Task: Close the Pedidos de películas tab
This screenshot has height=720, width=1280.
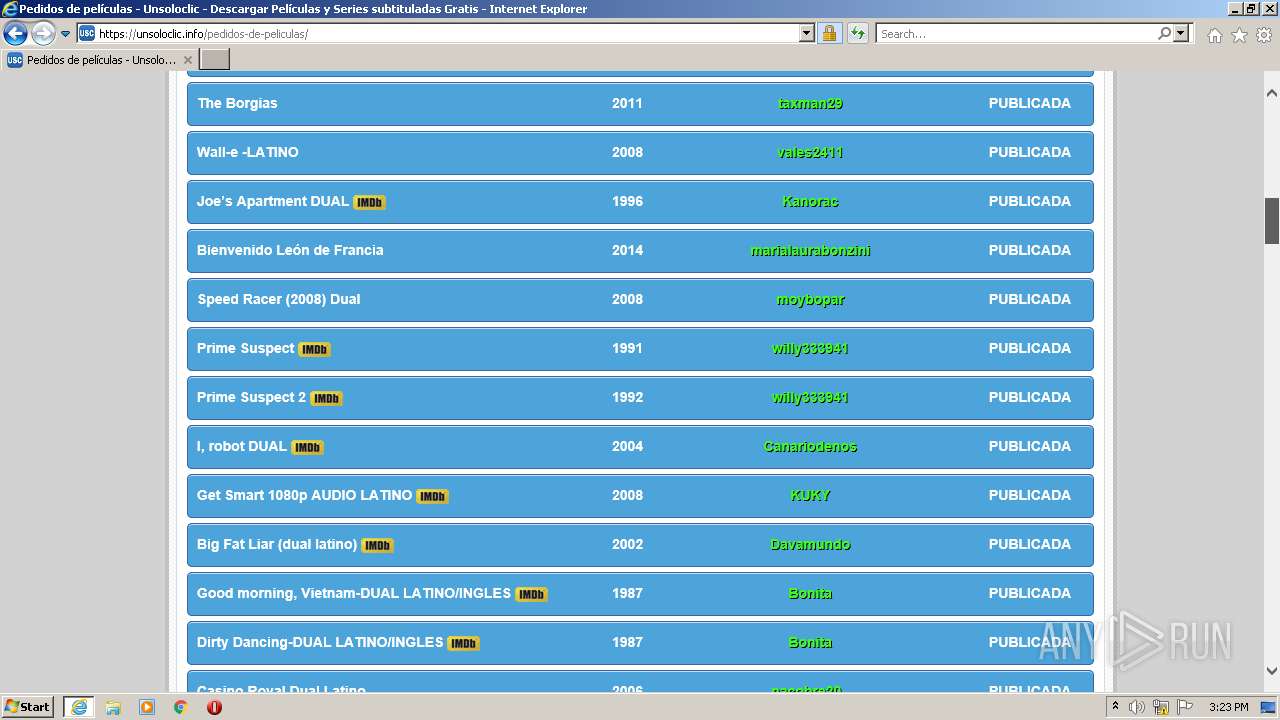Action: 187,60
